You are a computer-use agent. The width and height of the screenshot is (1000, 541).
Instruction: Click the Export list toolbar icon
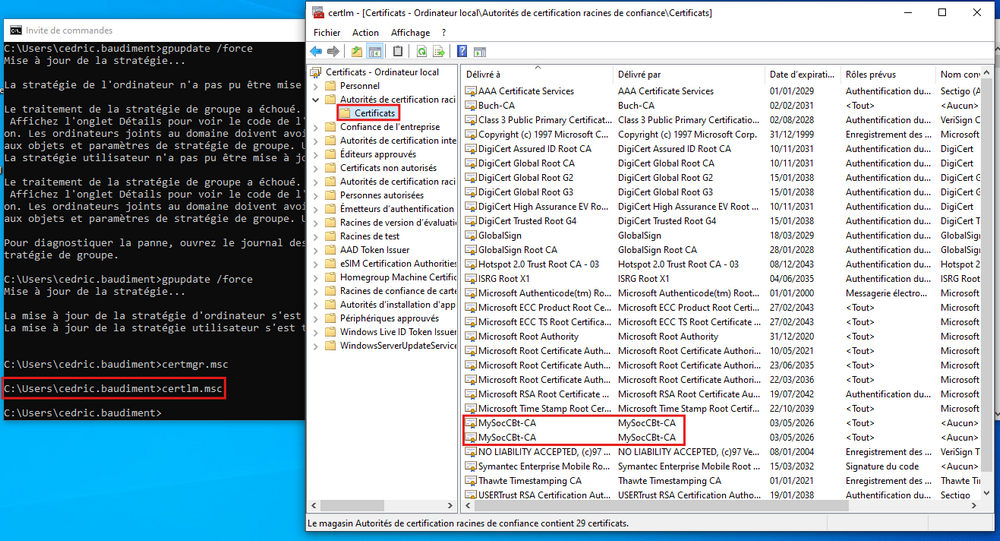(x=440, y=51)
